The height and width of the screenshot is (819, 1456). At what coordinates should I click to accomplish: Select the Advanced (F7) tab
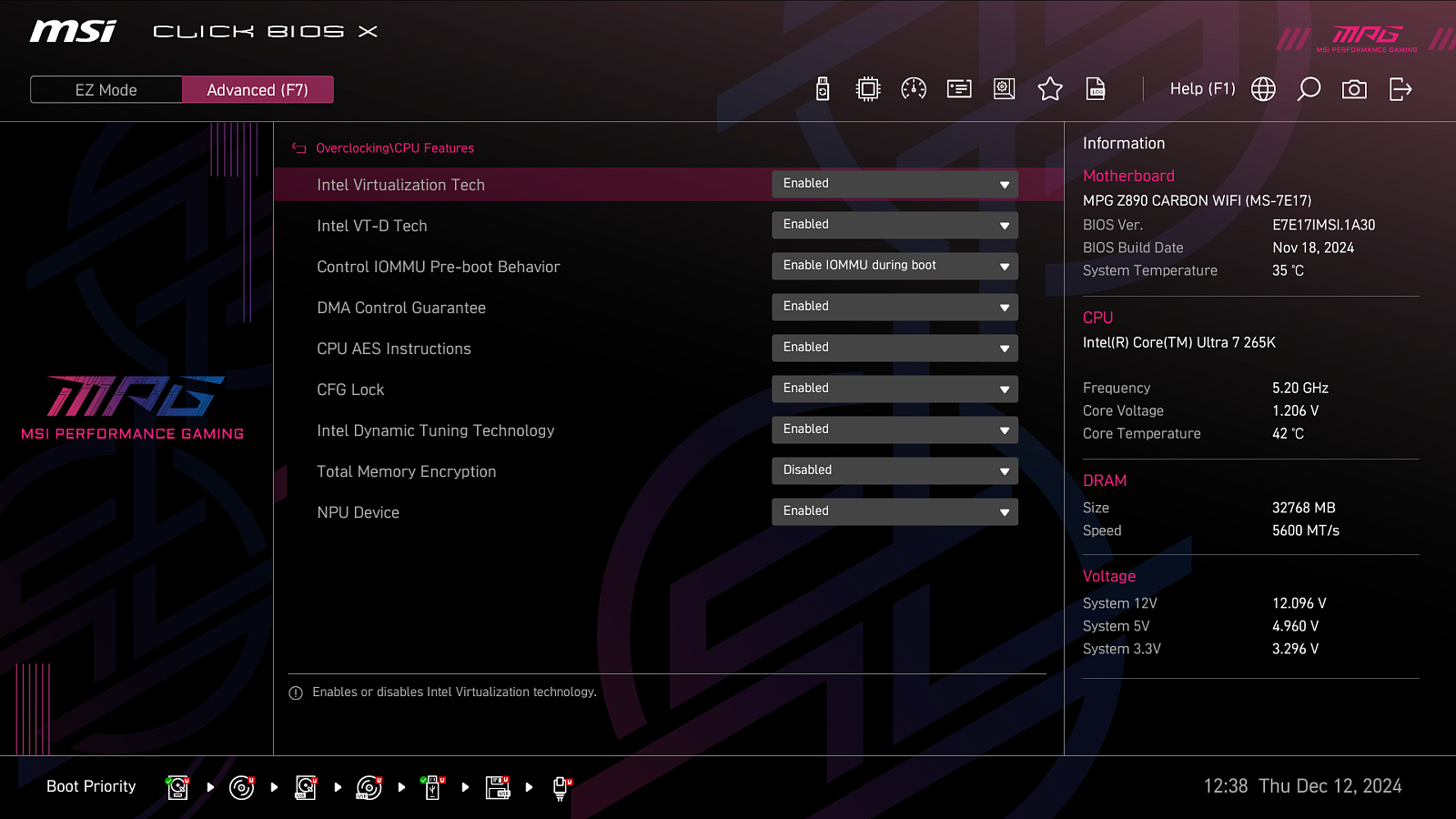click(258, 90)
